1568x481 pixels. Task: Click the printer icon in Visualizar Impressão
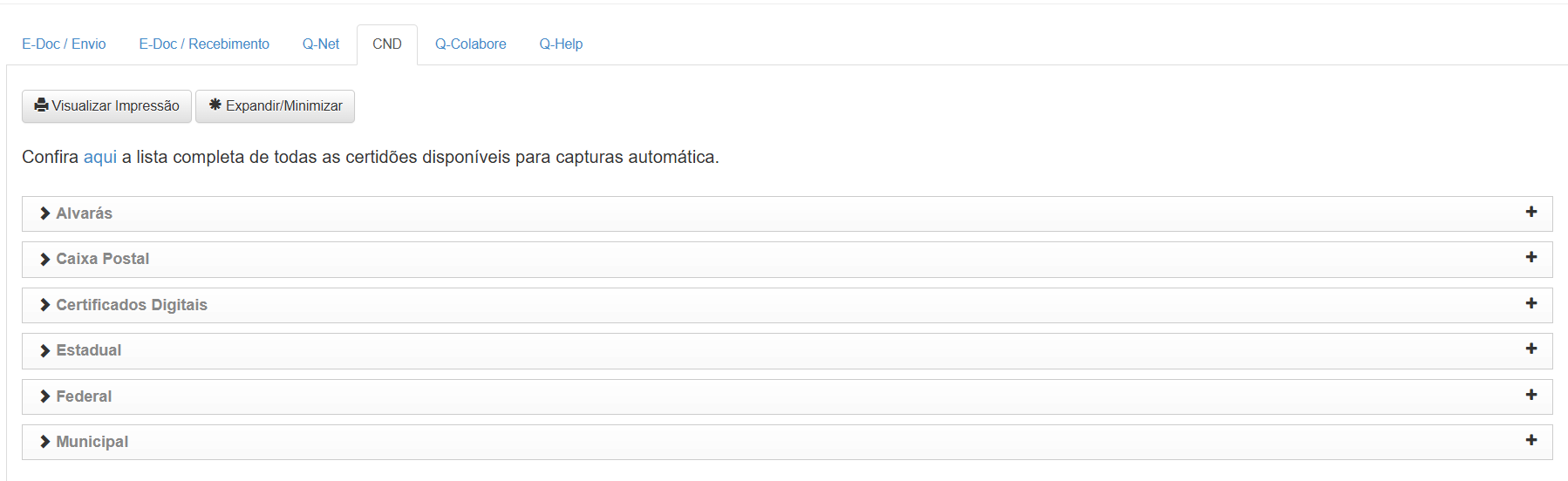pyautogui.click(x=41, y=105)
